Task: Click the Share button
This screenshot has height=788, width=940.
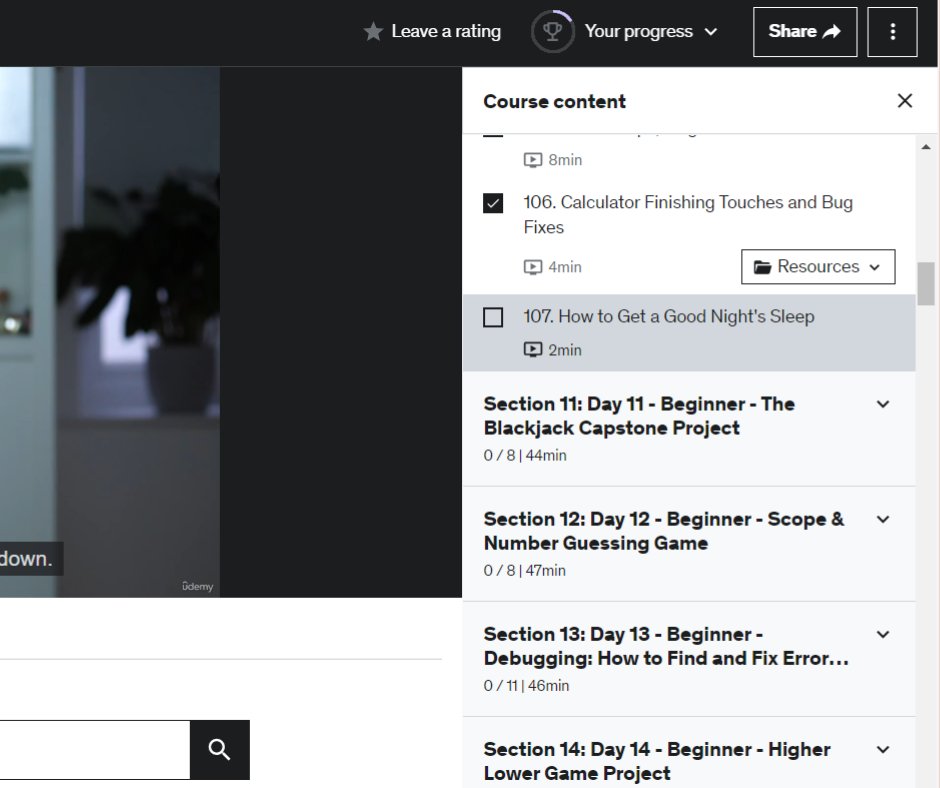Action: point(805,32)
